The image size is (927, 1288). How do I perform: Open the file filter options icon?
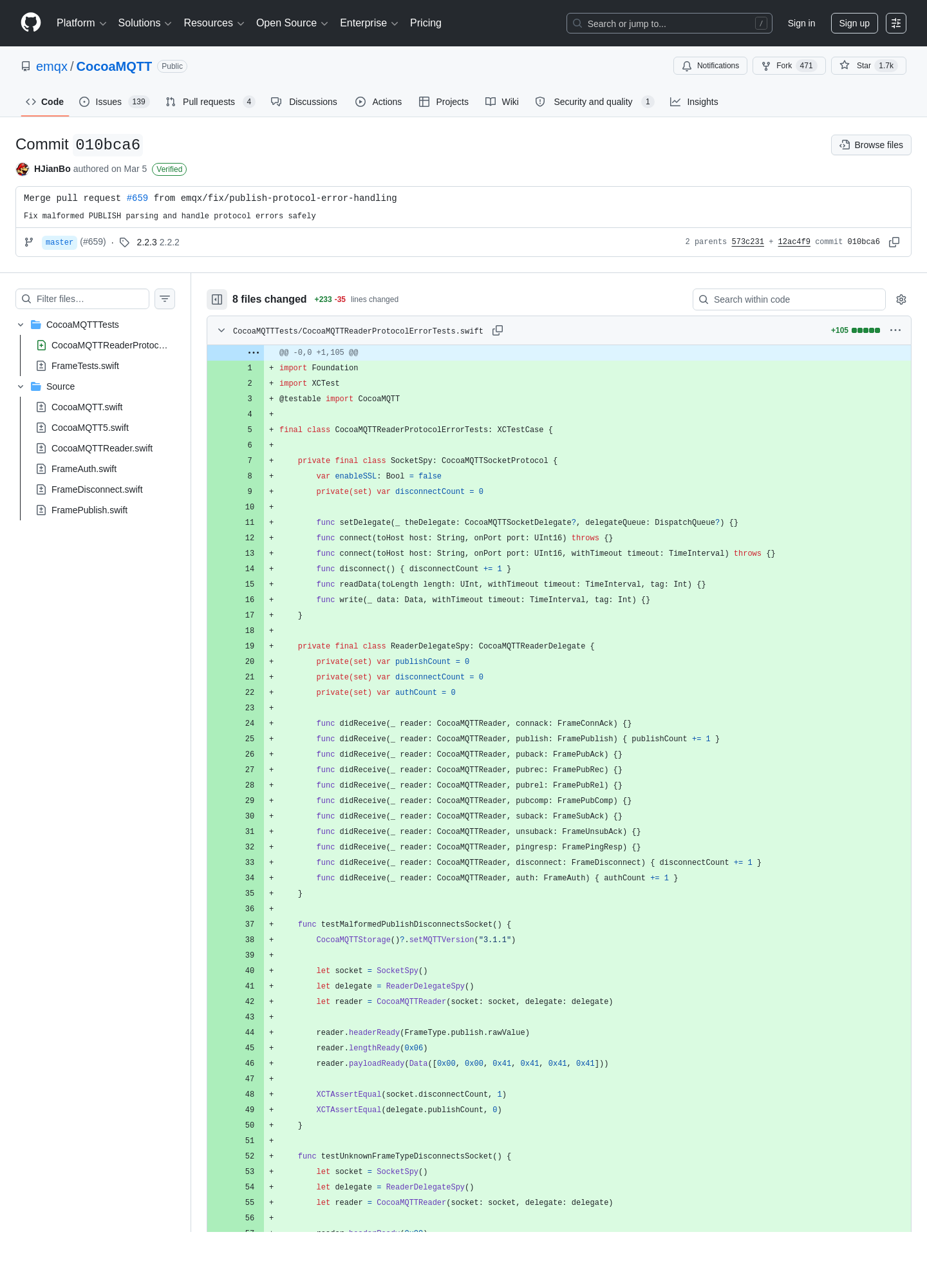pos(165,299)
